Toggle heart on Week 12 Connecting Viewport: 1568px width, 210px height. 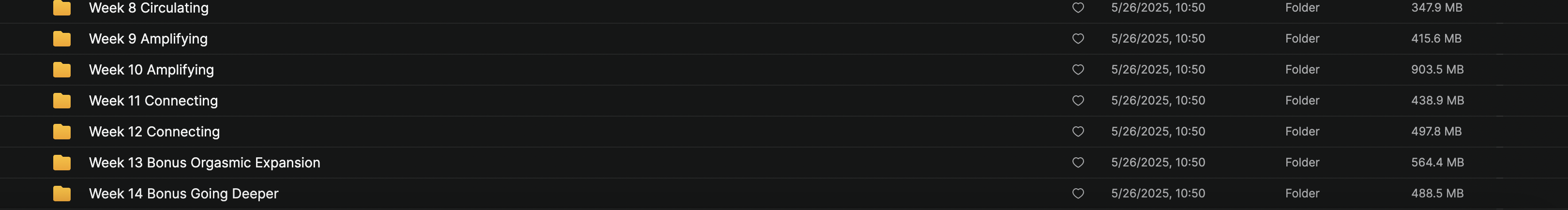coord(1077,132)
